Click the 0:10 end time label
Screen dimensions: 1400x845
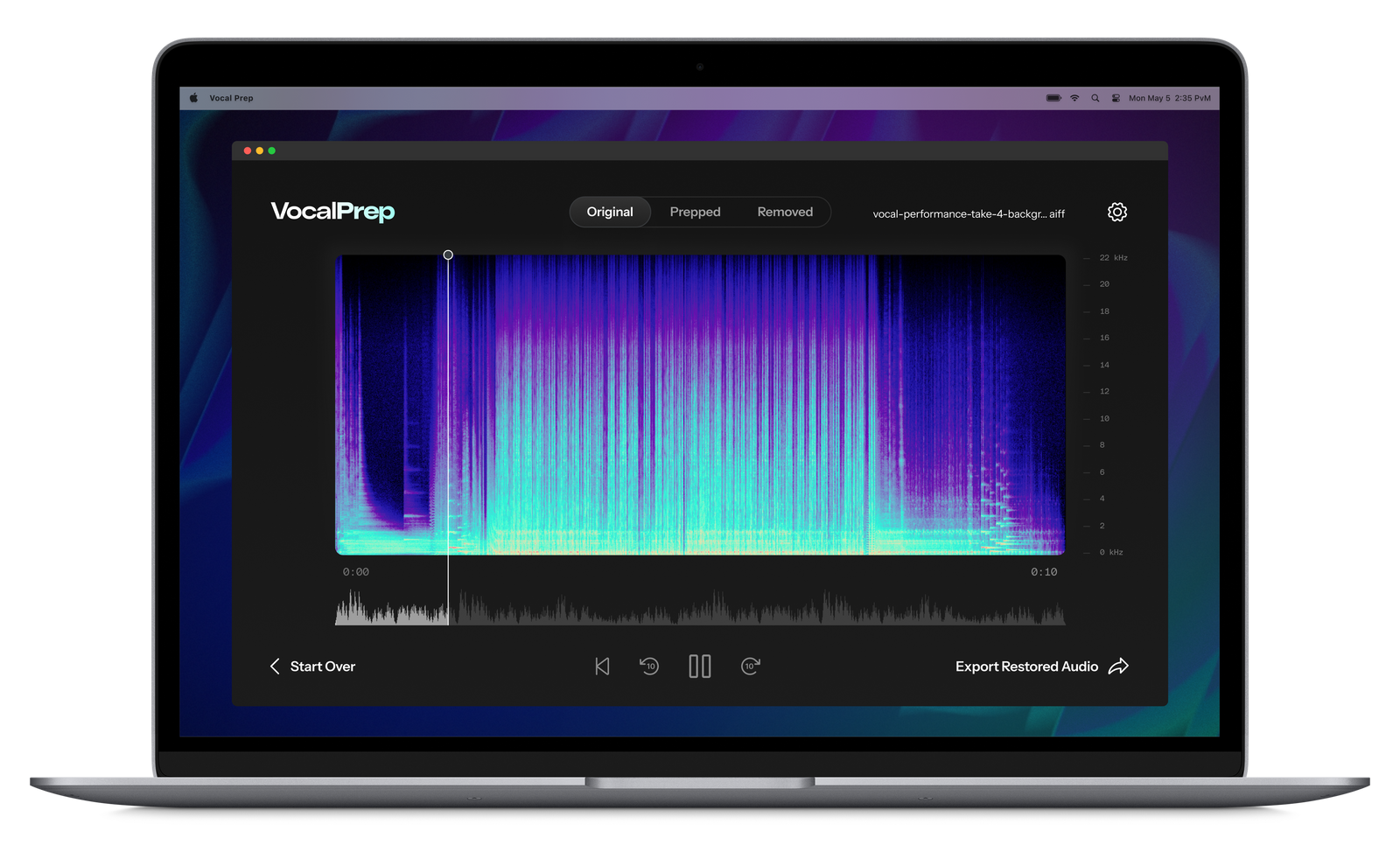(1044, 572)
